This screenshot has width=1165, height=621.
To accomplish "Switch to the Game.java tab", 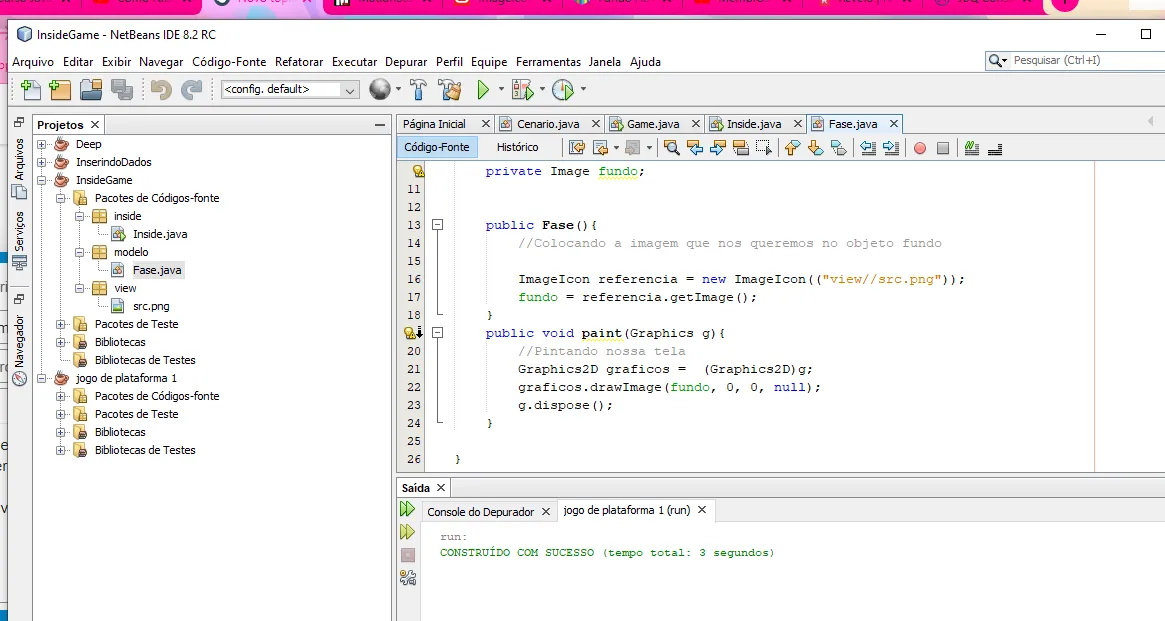I will tap(652, 124).
